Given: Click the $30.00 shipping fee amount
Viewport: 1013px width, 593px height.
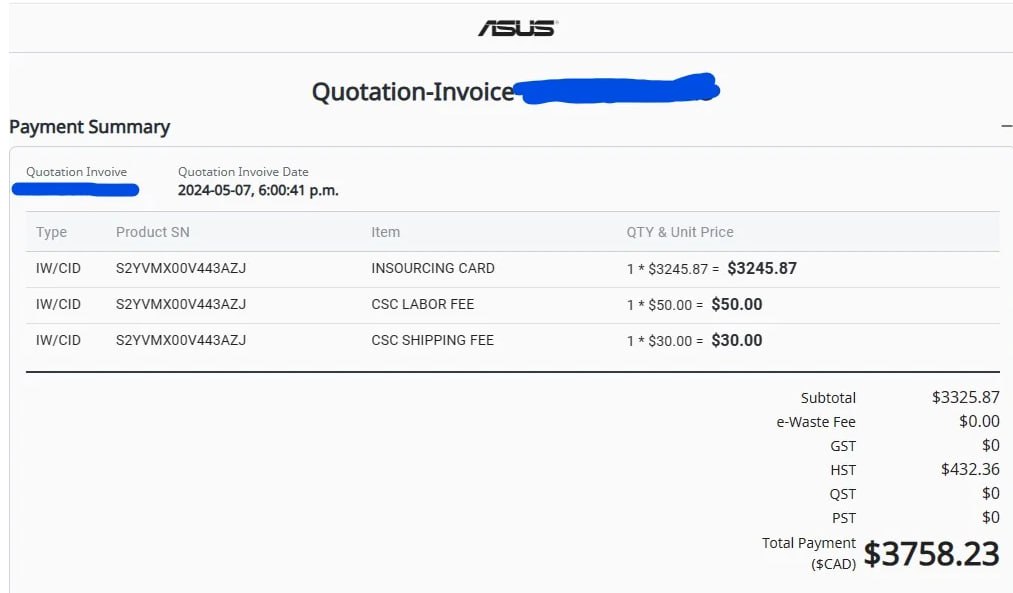Looking at the screenshot, I should (x=737, y=340).
